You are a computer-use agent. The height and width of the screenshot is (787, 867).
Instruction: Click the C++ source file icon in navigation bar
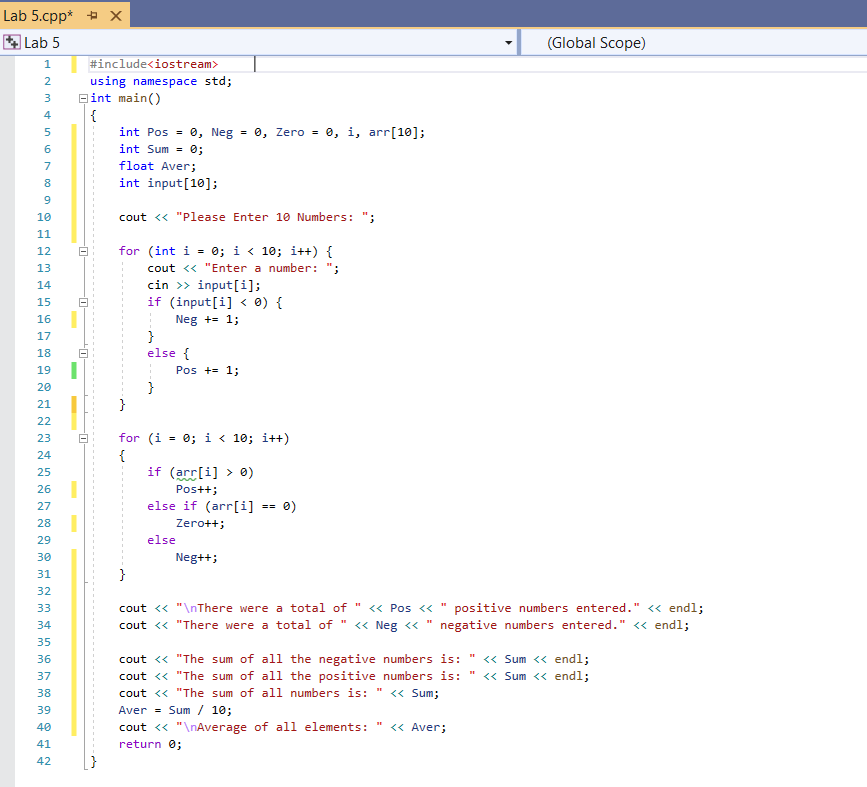(12, 43)
